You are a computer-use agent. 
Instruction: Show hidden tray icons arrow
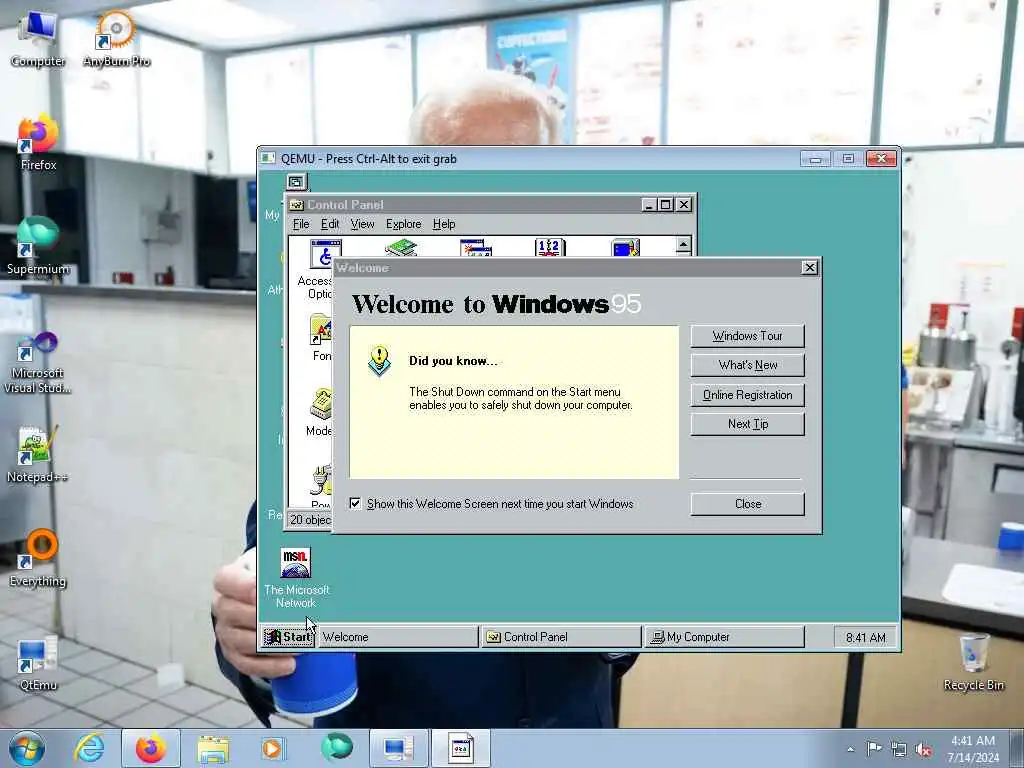[850, 749]
